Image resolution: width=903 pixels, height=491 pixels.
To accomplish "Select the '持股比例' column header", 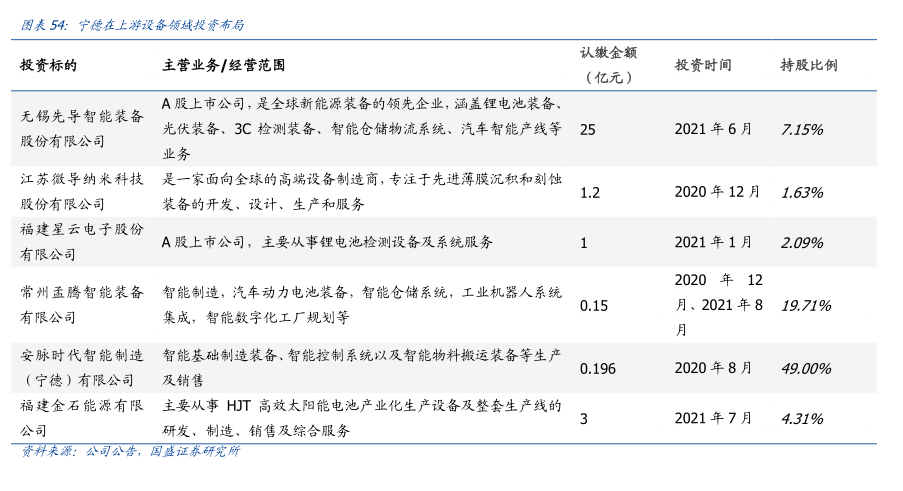I will [808, 65].
